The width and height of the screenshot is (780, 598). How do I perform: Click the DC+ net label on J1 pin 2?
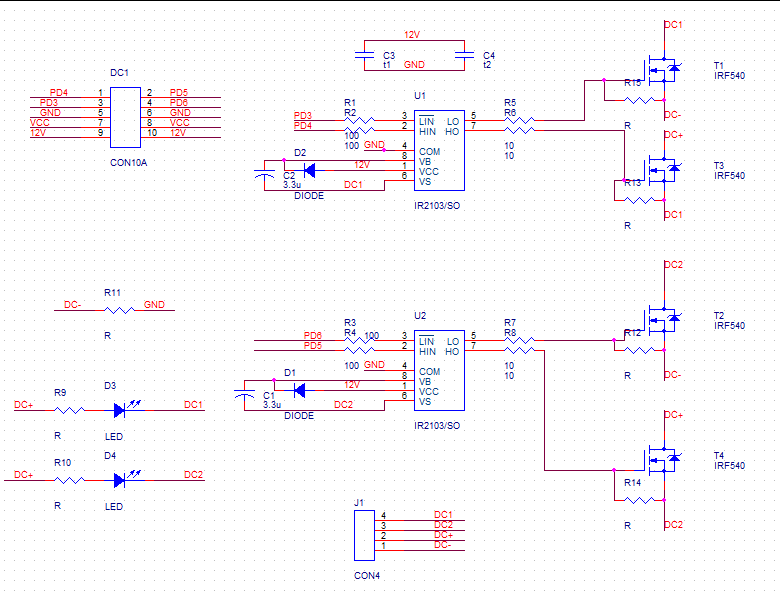point(443,535)
